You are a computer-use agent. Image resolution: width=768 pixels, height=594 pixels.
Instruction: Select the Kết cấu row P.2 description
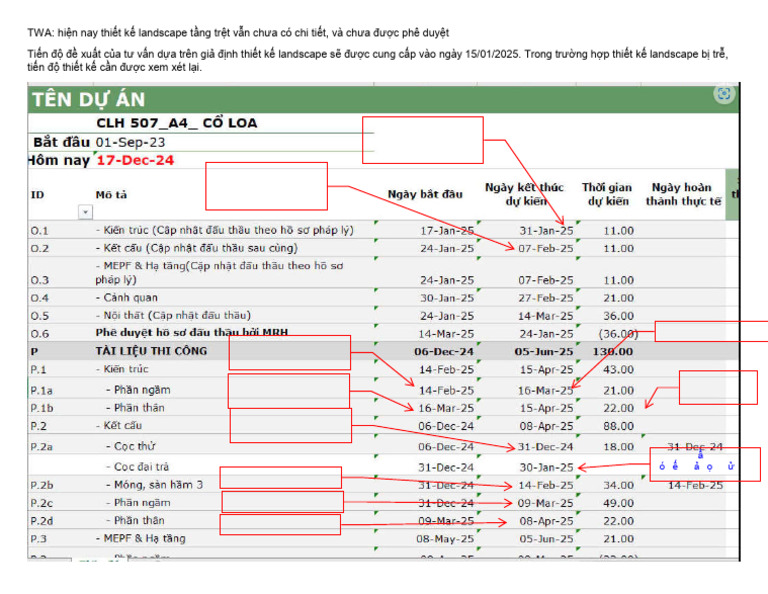[x=119, y=426]
